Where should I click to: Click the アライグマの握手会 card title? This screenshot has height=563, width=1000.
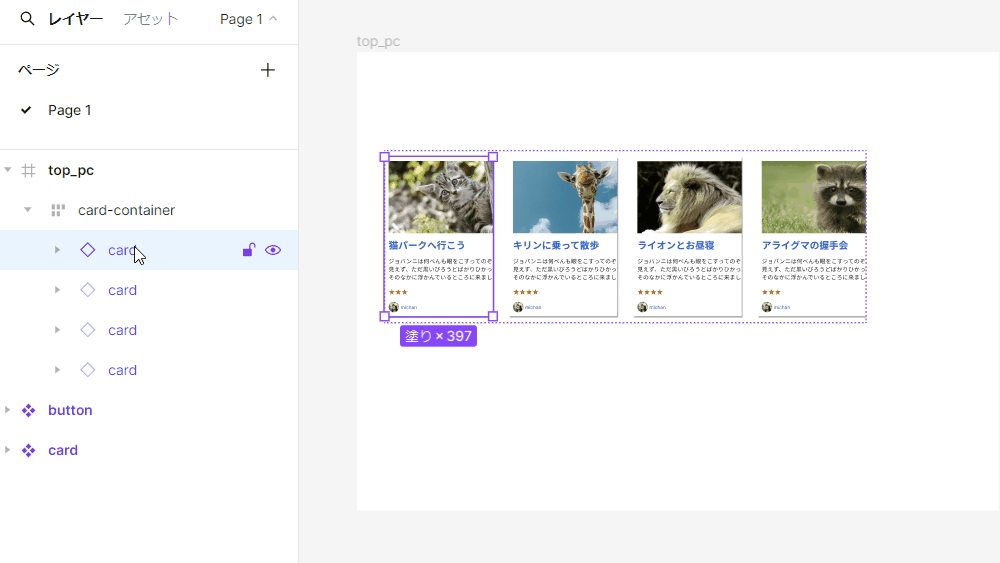[805, 245]
